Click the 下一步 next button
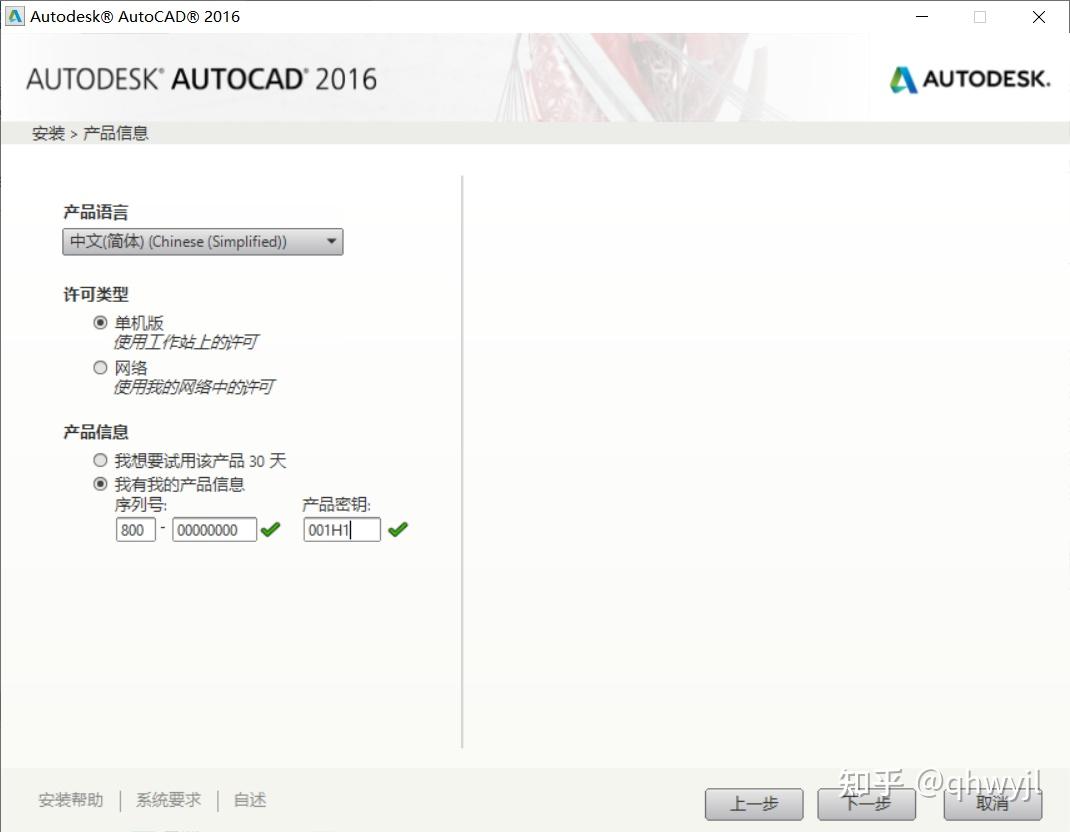1070x832 pixels. [867, 804]
